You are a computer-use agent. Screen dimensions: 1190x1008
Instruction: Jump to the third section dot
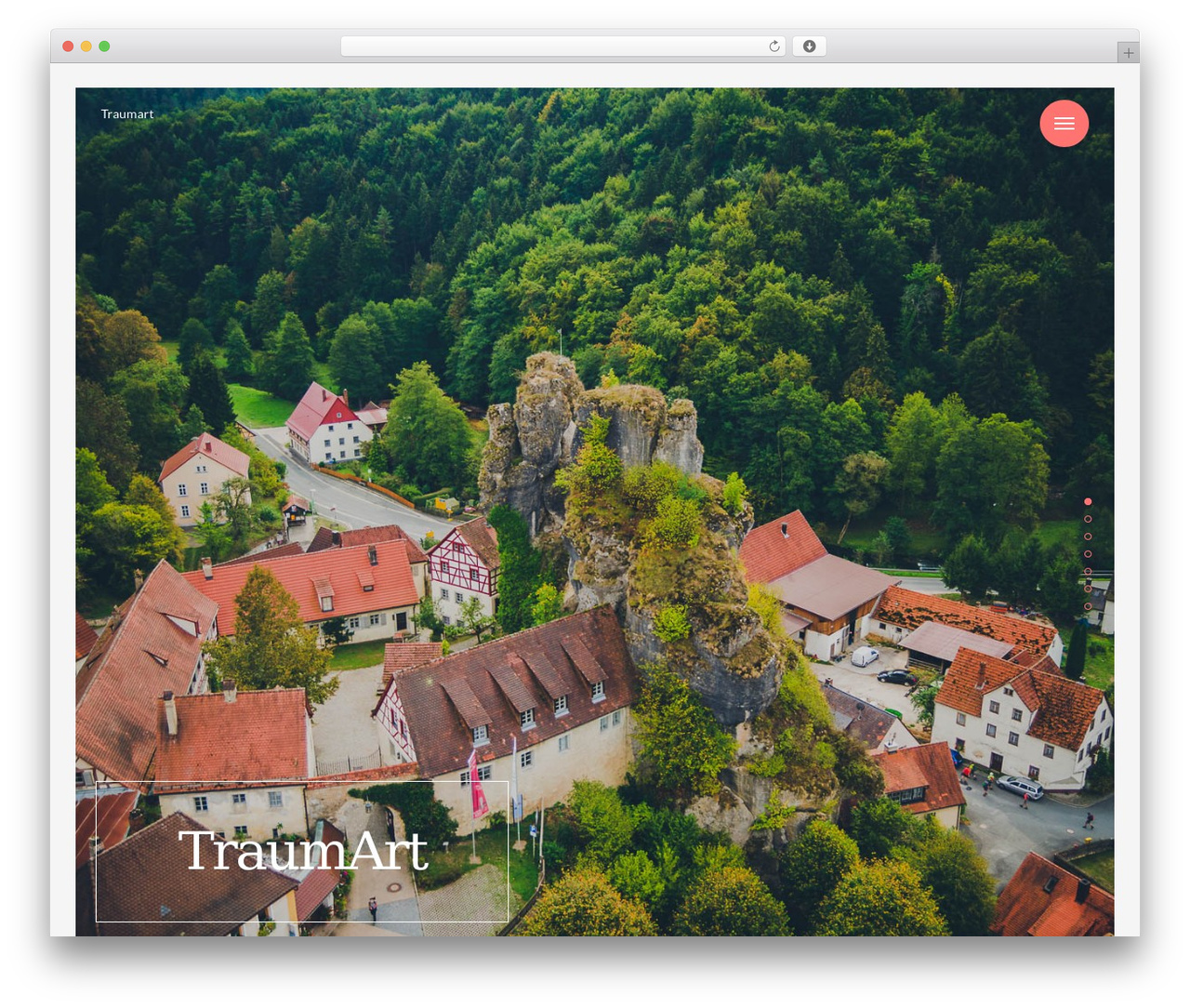tap(1088, 537)
